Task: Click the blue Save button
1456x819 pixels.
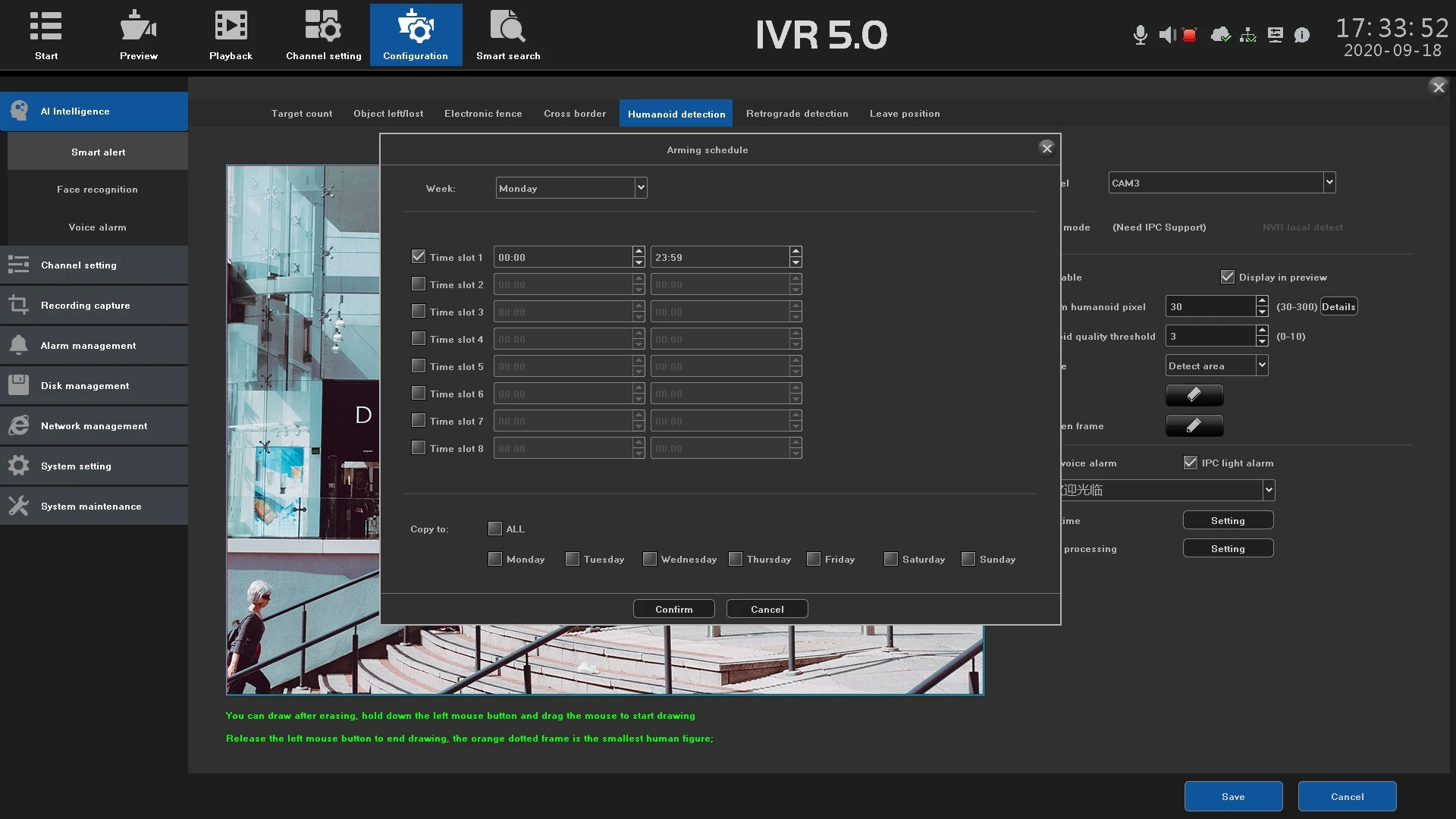Action: (1233, 796)
